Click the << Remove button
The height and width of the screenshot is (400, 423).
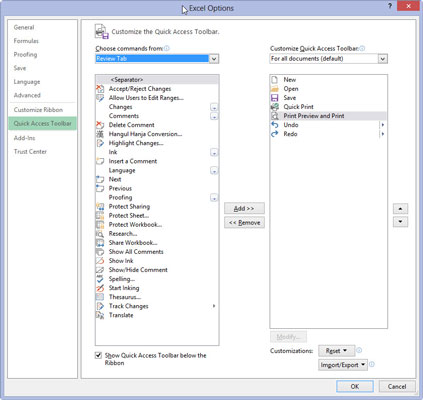click(x=244, y=222)
